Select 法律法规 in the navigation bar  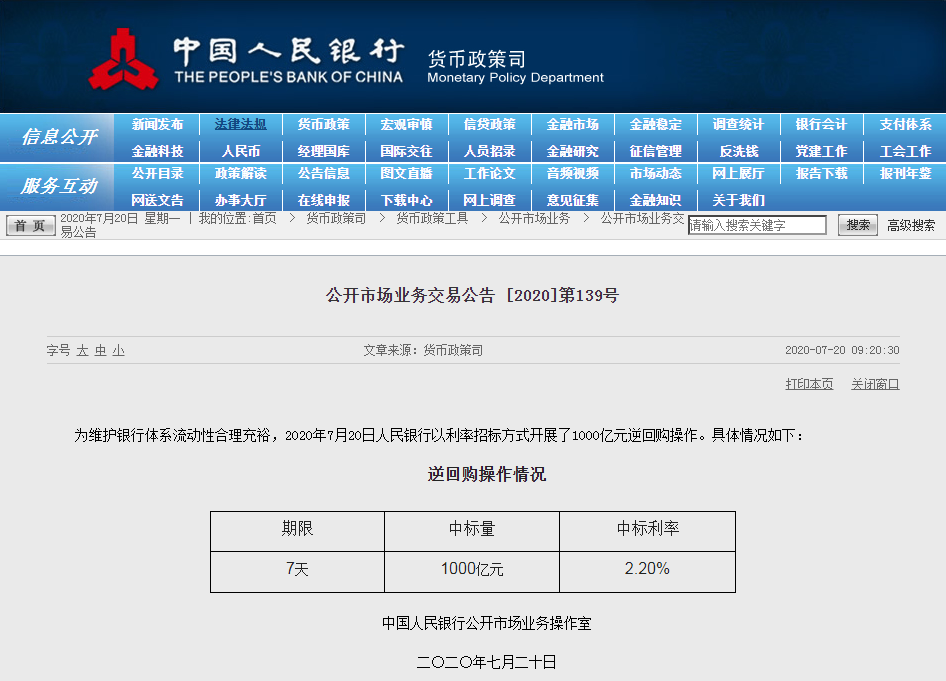coord(240,125)
